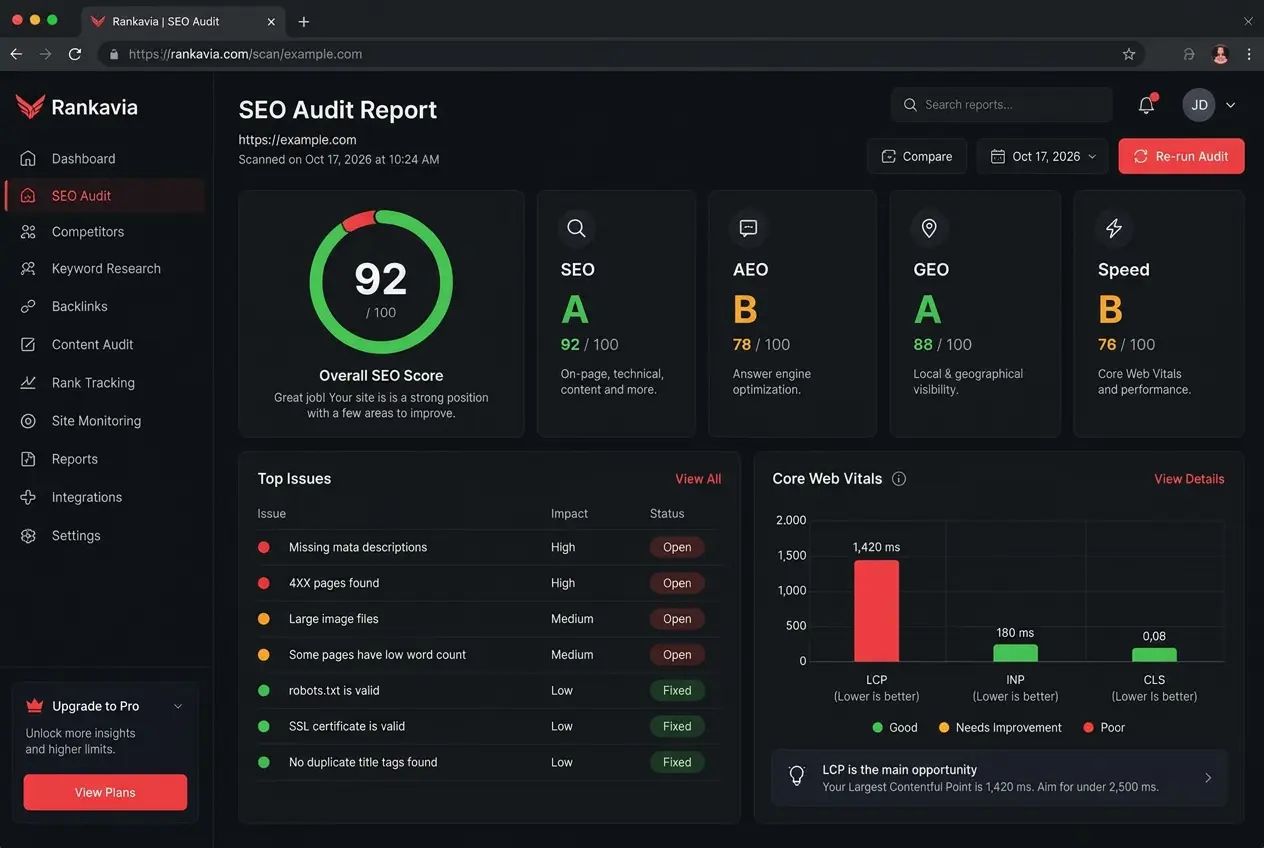The height and width of the screenshot is (848, 1264).
Task: Click the browser extensions icon
Action: point(1189,54)
